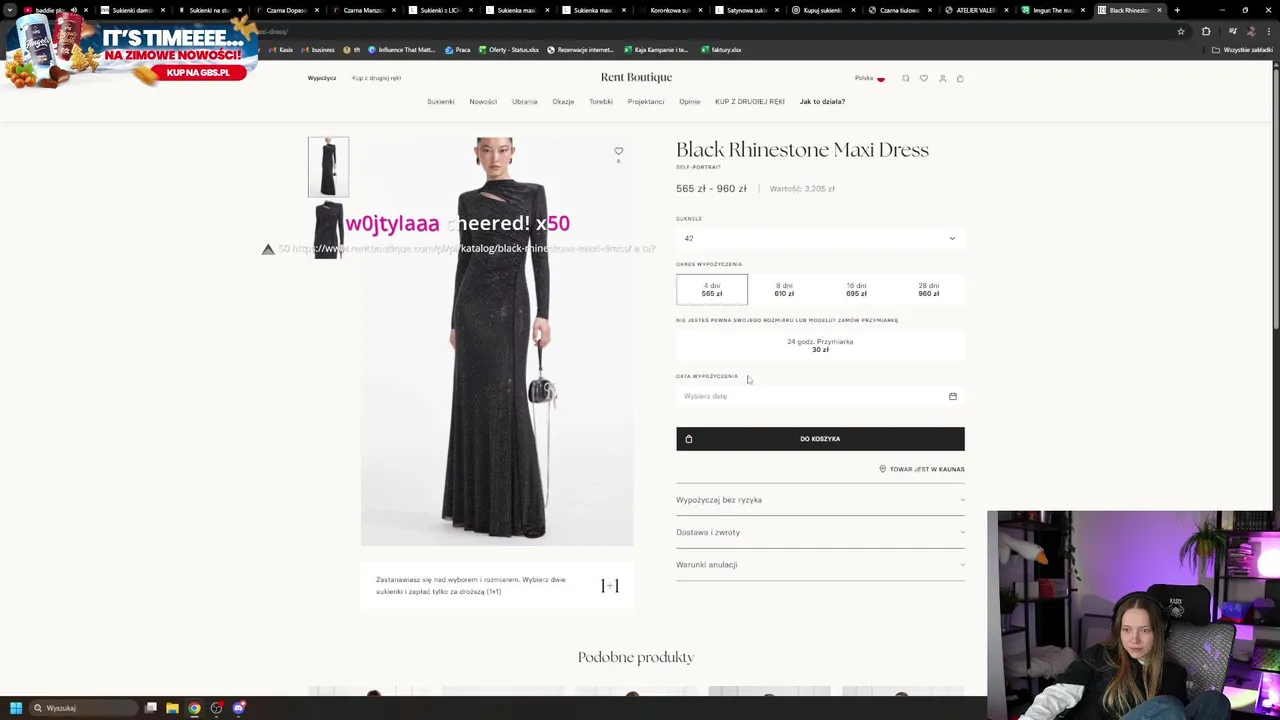Add the dress with DO KOSZYKA button
This screenshot has height=720, width=1280.
click(x=820, y=439)
